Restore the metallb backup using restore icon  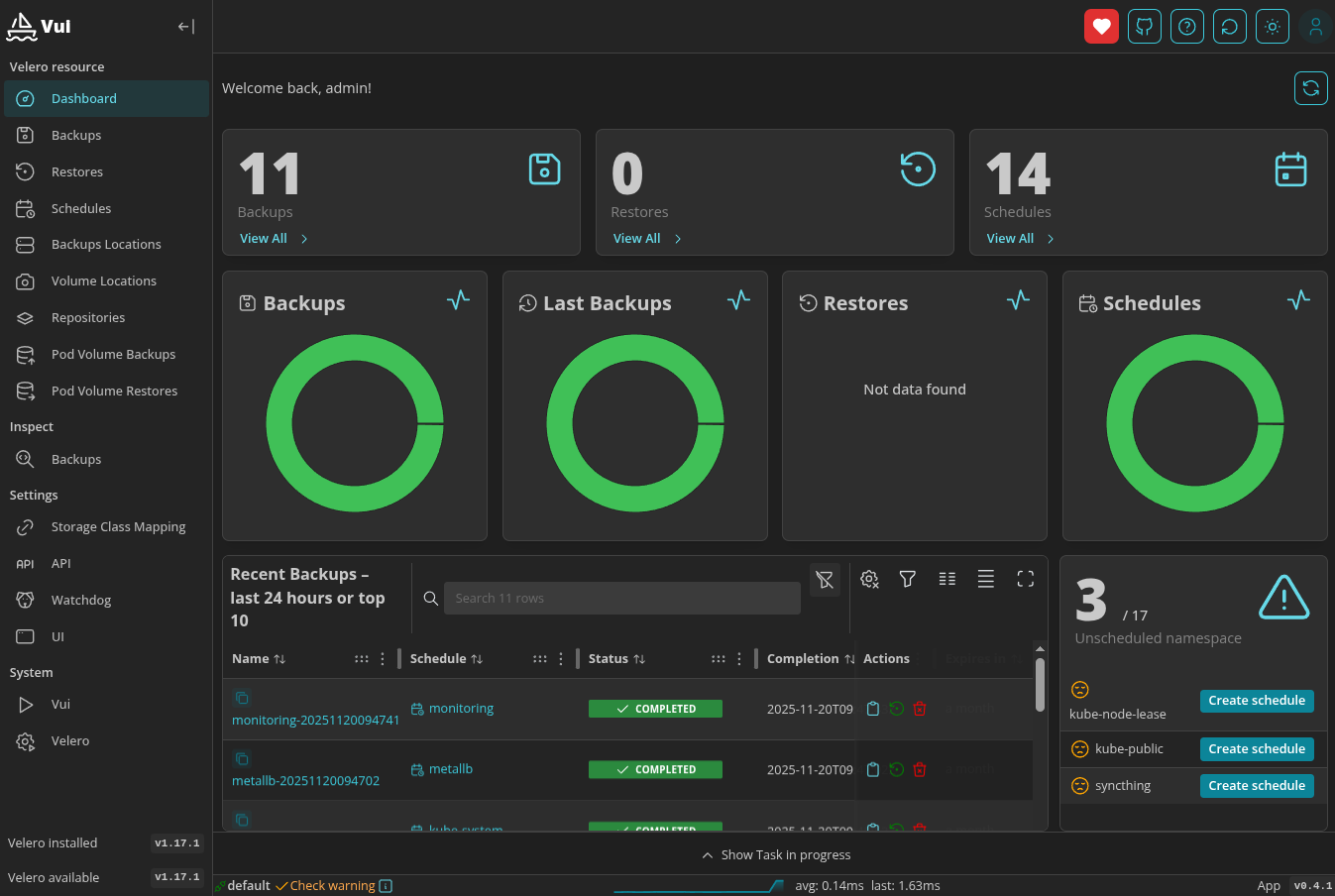(896, 770)
